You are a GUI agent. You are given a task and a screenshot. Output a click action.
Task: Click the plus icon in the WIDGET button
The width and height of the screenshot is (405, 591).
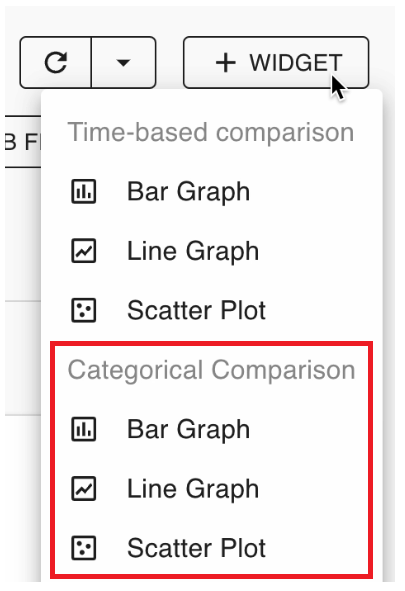pyautogui.click(x=226, y=63)
